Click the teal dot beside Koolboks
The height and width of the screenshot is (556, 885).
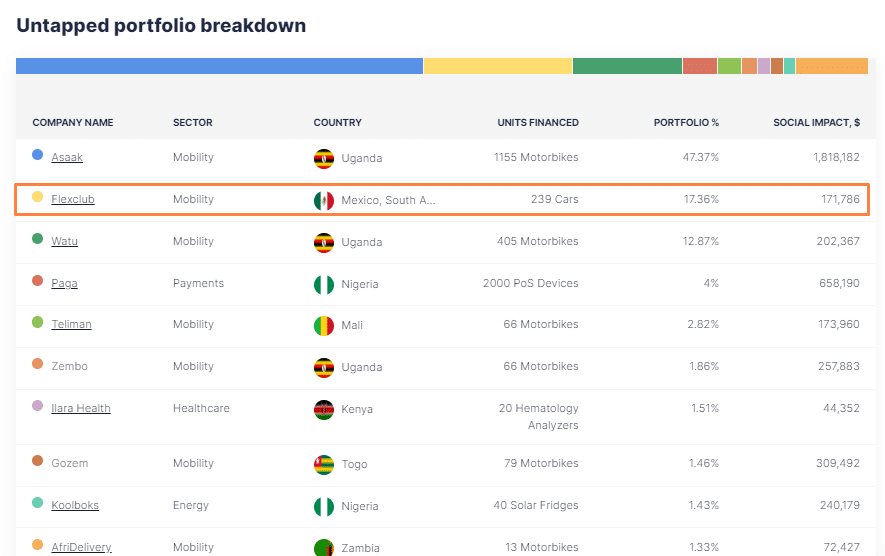click(x=37, y=502)
